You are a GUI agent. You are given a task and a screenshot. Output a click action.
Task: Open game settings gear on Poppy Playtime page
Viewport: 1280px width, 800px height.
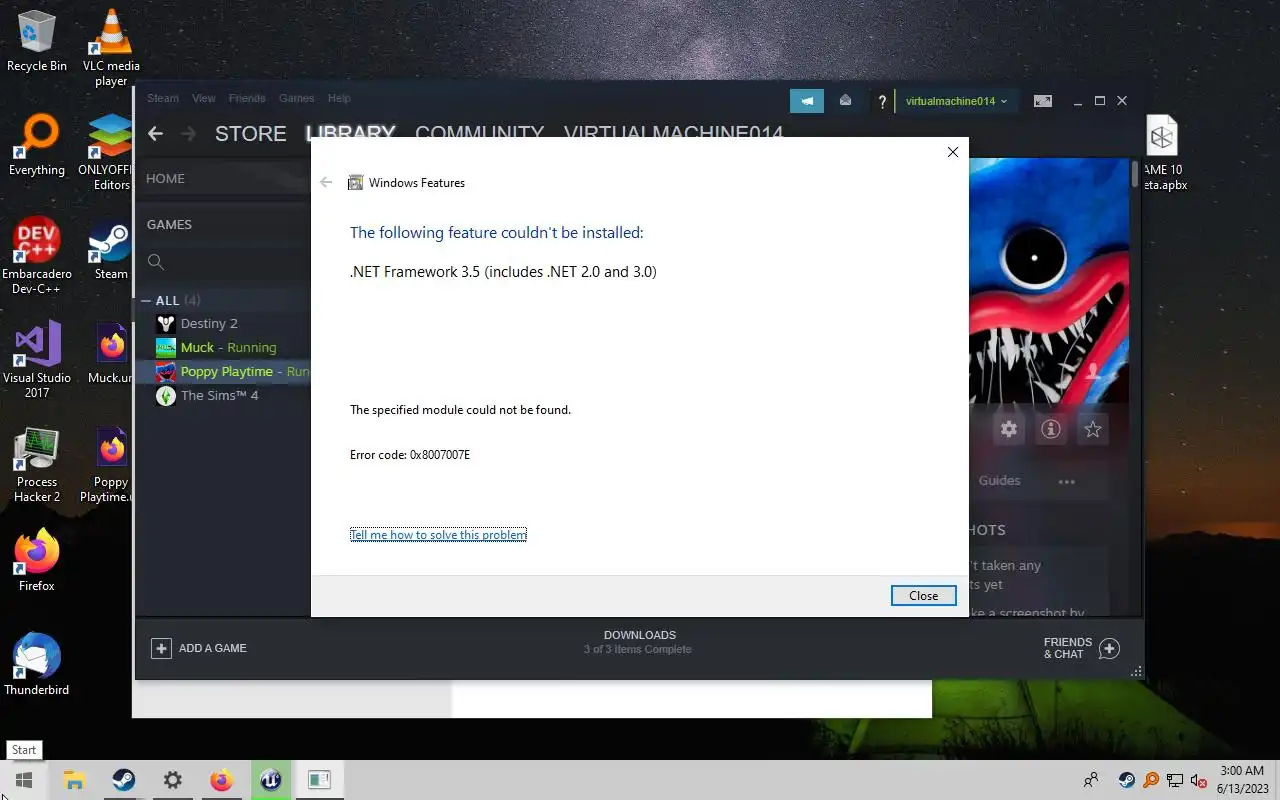(1009, 429)
